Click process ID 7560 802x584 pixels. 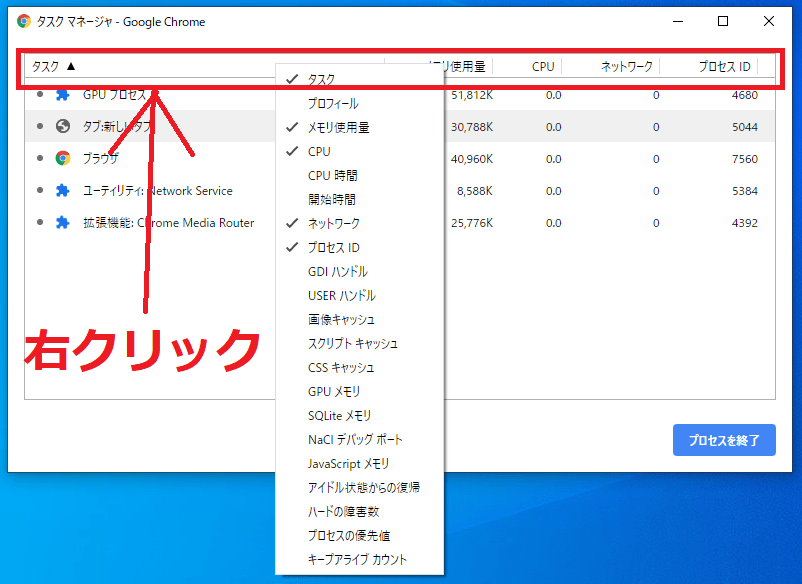(744, 159)
